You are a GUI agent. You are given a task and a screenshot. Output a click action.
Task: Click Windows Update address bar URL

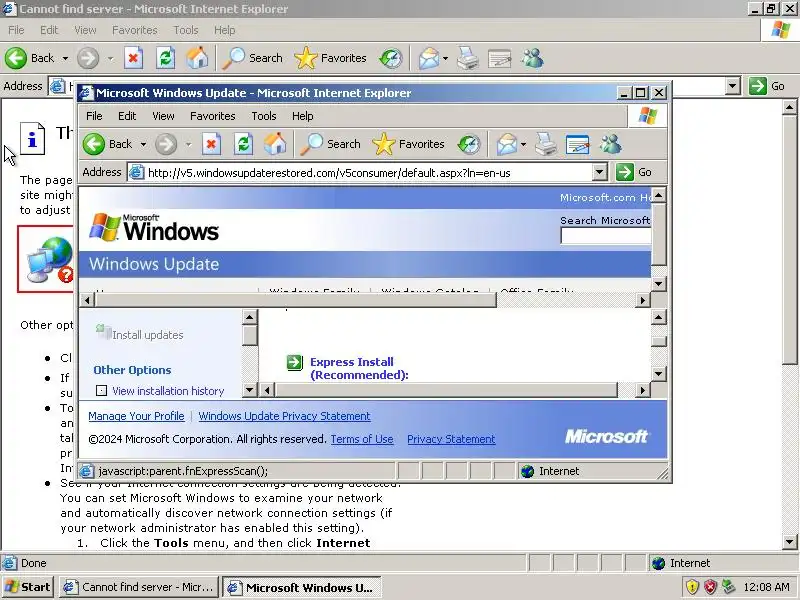click(329, 173)
